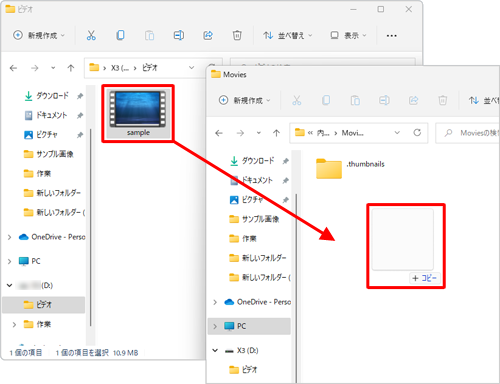Go forward in Movies window navigation
The image size is (500, 384).
coord(240,133)
